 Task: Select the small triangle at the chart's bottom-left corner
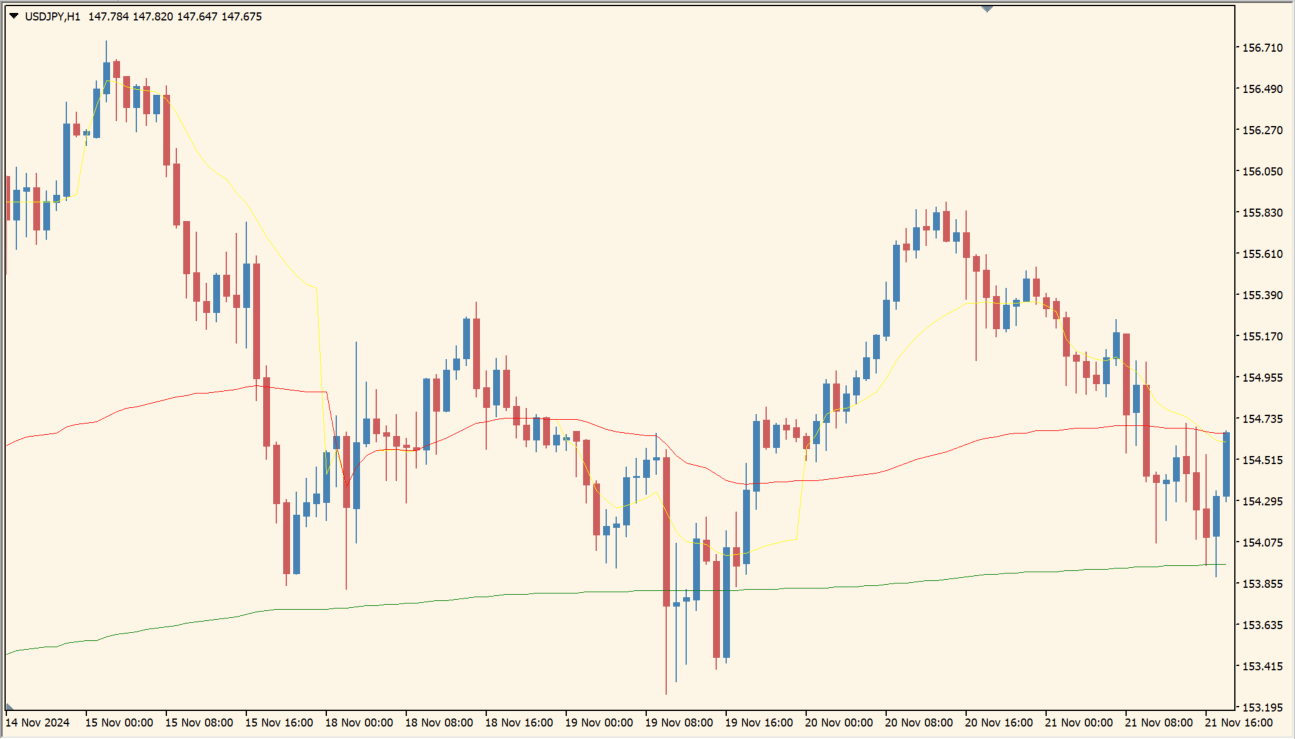click(9, 707)
